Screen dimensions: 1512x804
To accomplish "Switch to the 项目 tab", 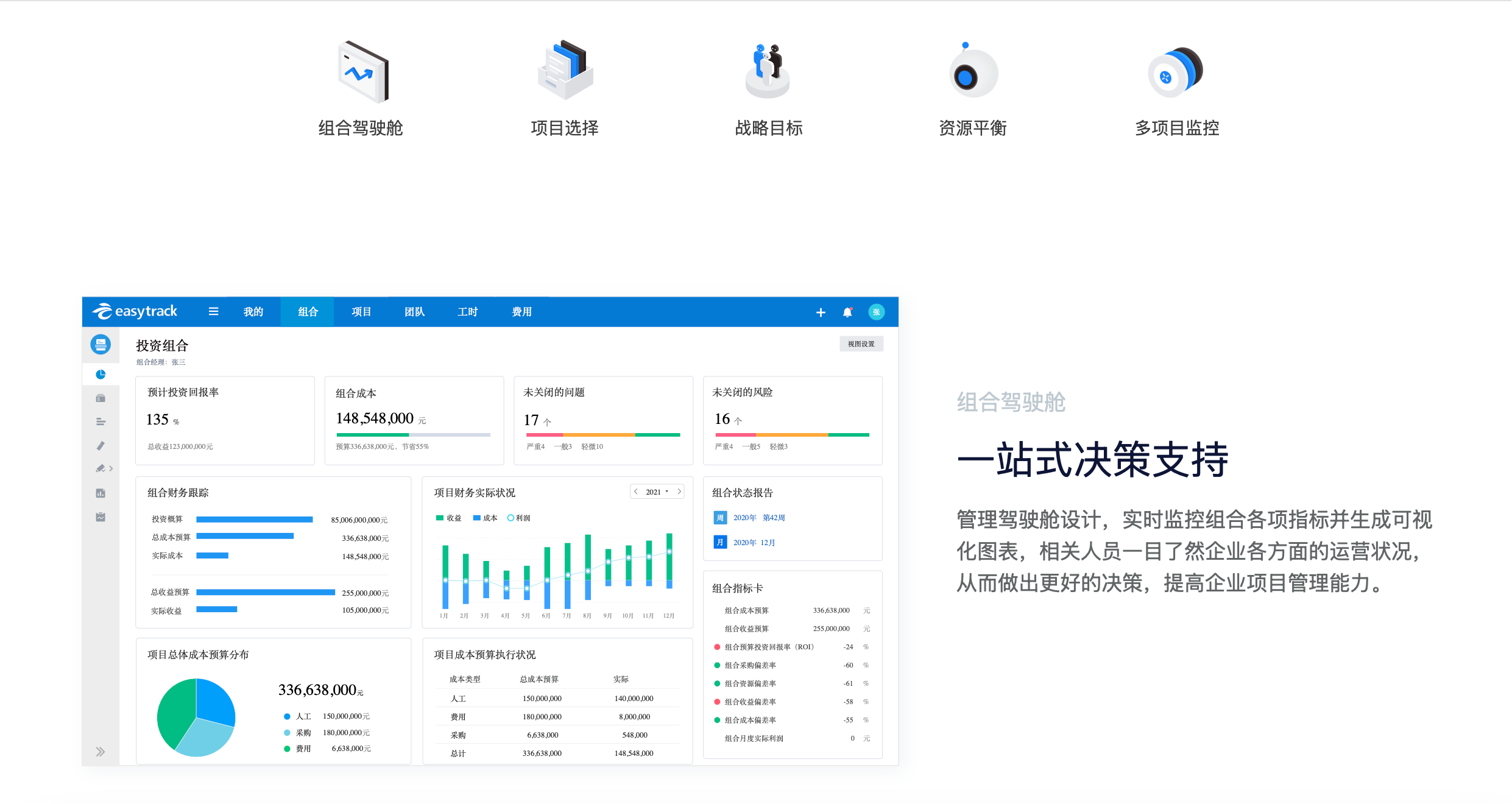I will (x=361, y=312).
